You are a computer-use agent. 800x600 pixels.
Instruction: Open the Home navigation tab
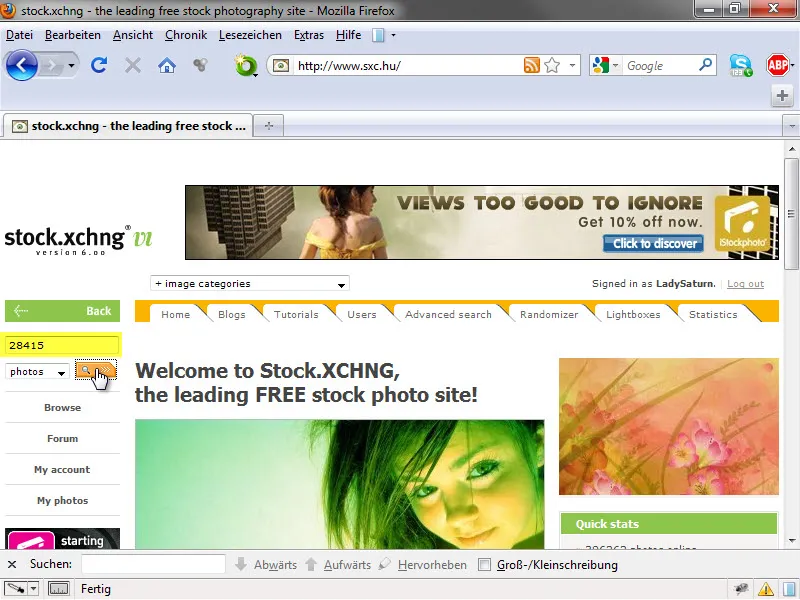[x=176, y=314]
